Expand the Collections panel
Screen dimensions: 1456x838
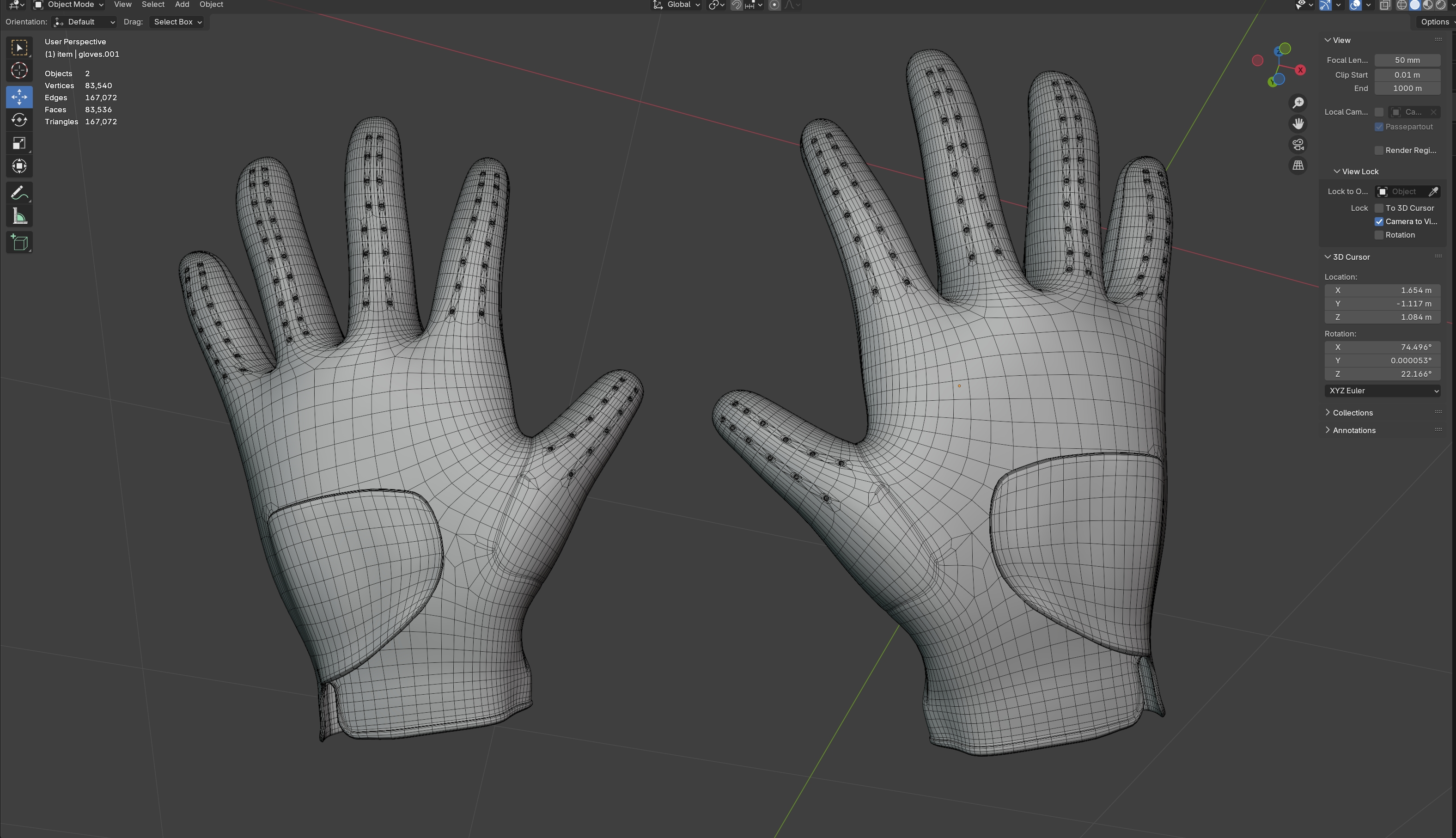(1352, 413)
